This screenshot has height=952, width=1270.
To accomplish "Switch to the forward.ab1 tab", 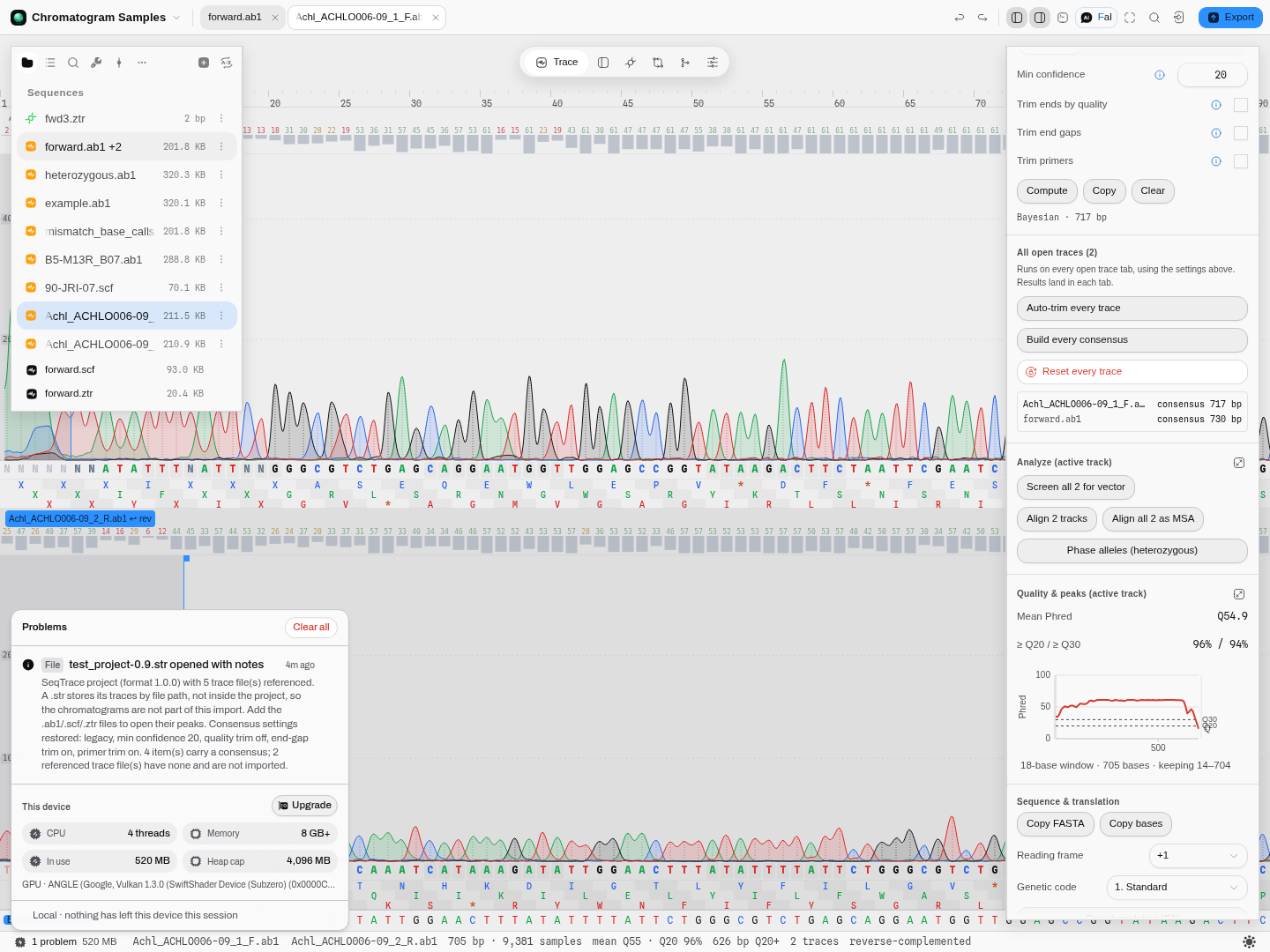I will (235, 18).
